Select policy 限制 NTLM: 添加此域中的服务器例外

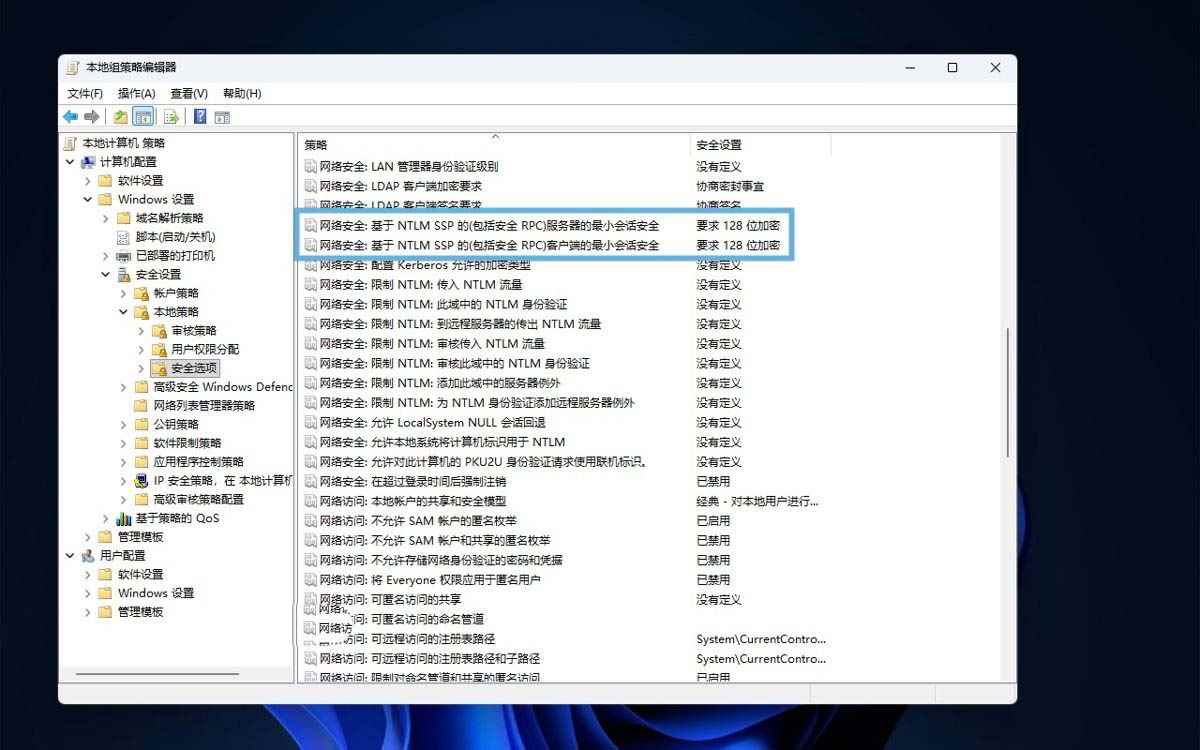click(440, 383)
